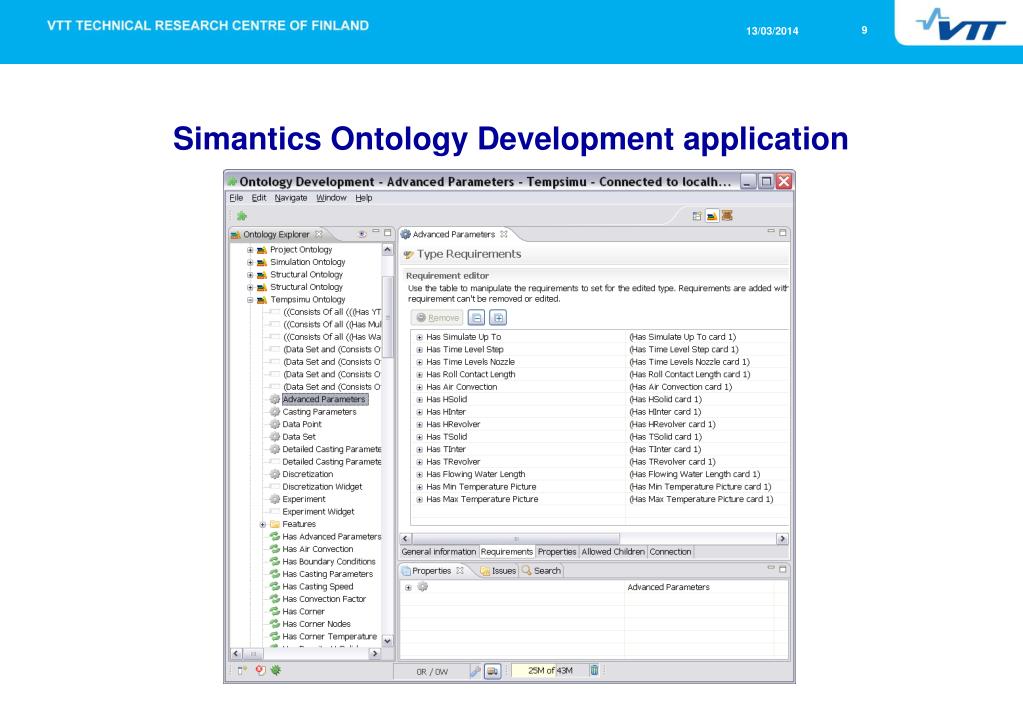Open the Window menu
1023x708 pixels.
pos(331,198)
